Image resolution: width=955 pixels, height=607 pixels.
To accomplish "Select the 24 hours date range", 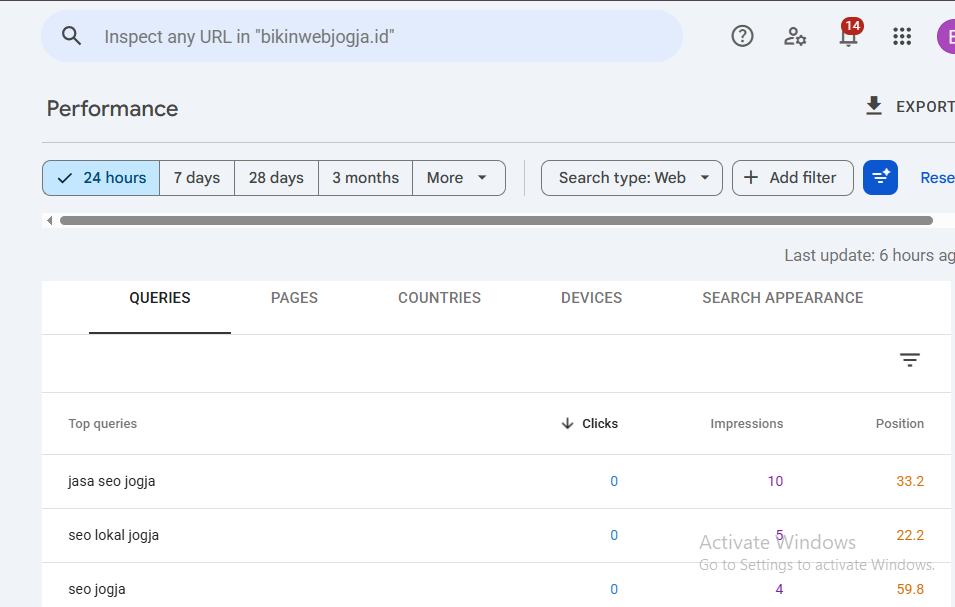I will pos(101,178).
